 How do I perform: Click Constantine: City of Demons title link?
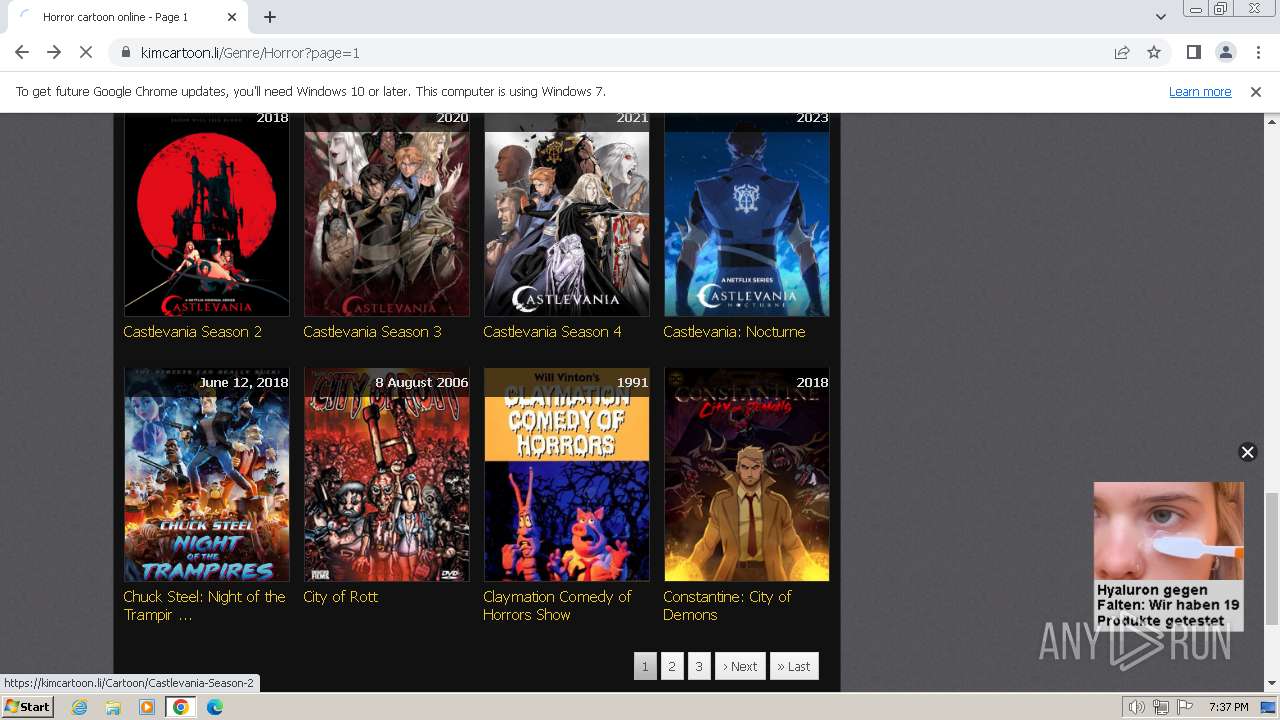[727, 605]
